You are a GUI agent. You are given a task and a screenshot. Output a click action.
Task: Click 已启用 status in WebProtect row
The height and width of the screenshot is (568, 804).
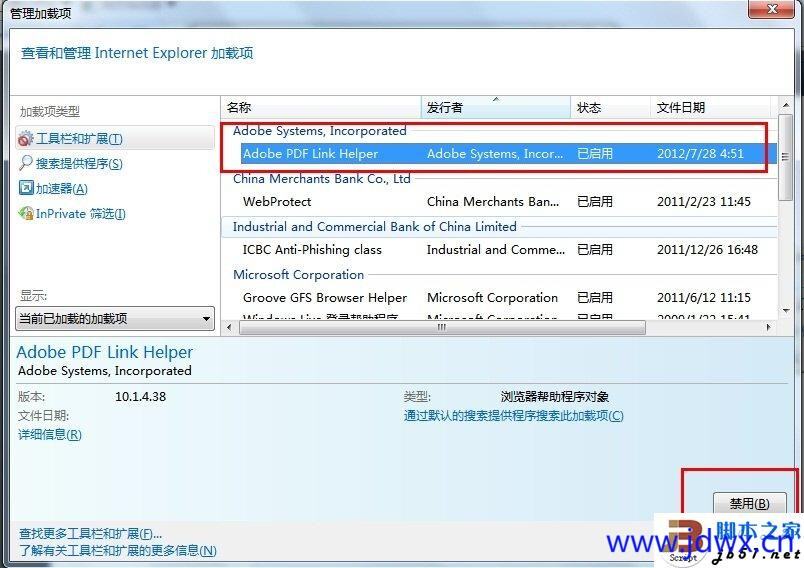(x=595, y=201)
